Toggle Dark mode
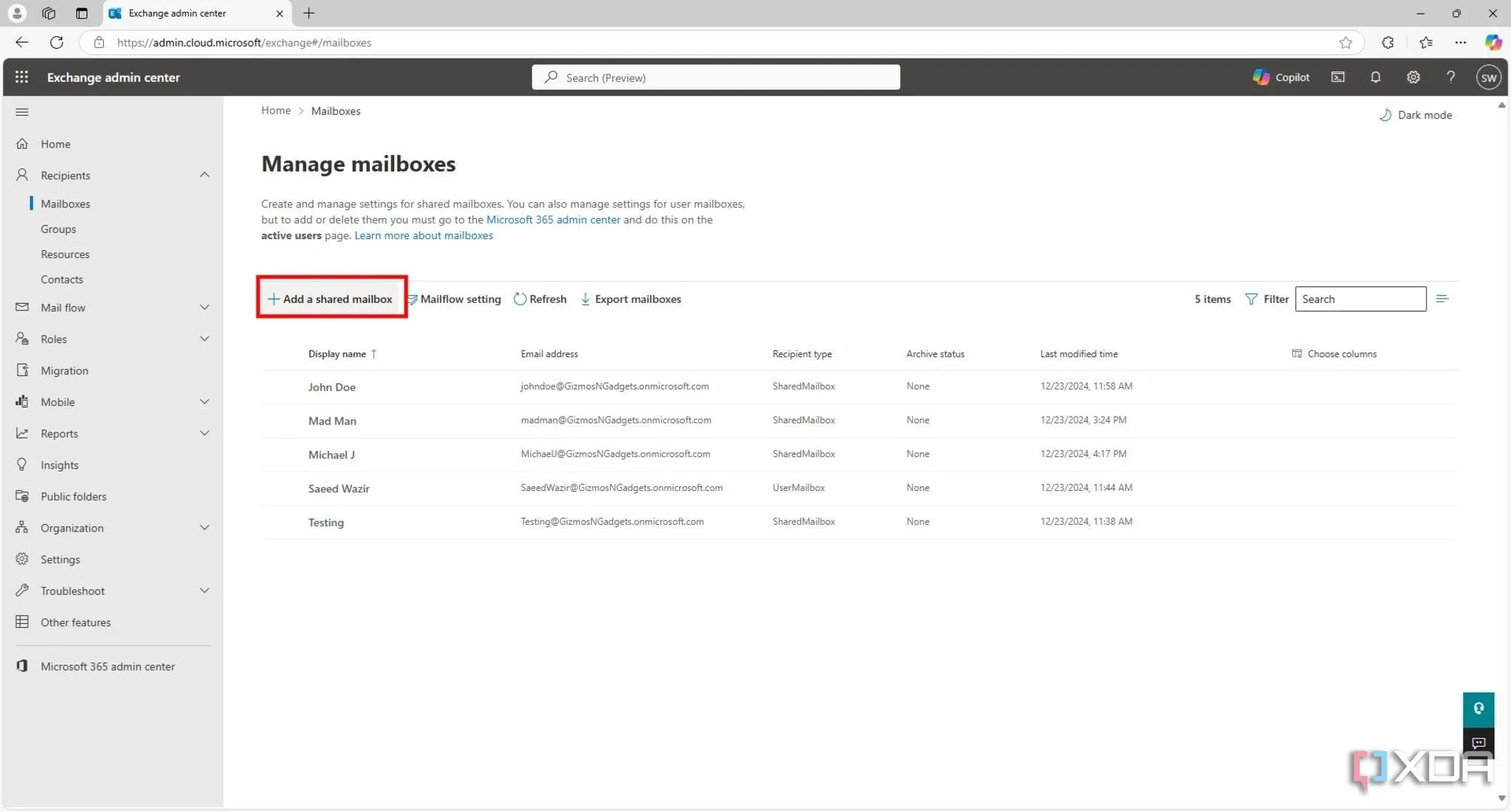1511x812 pixels. tap(1415, 115)
